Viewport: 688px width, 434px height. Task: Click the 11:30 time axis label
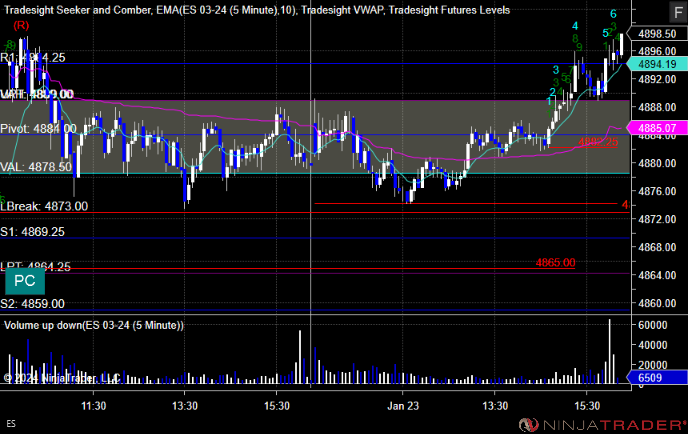93,406
